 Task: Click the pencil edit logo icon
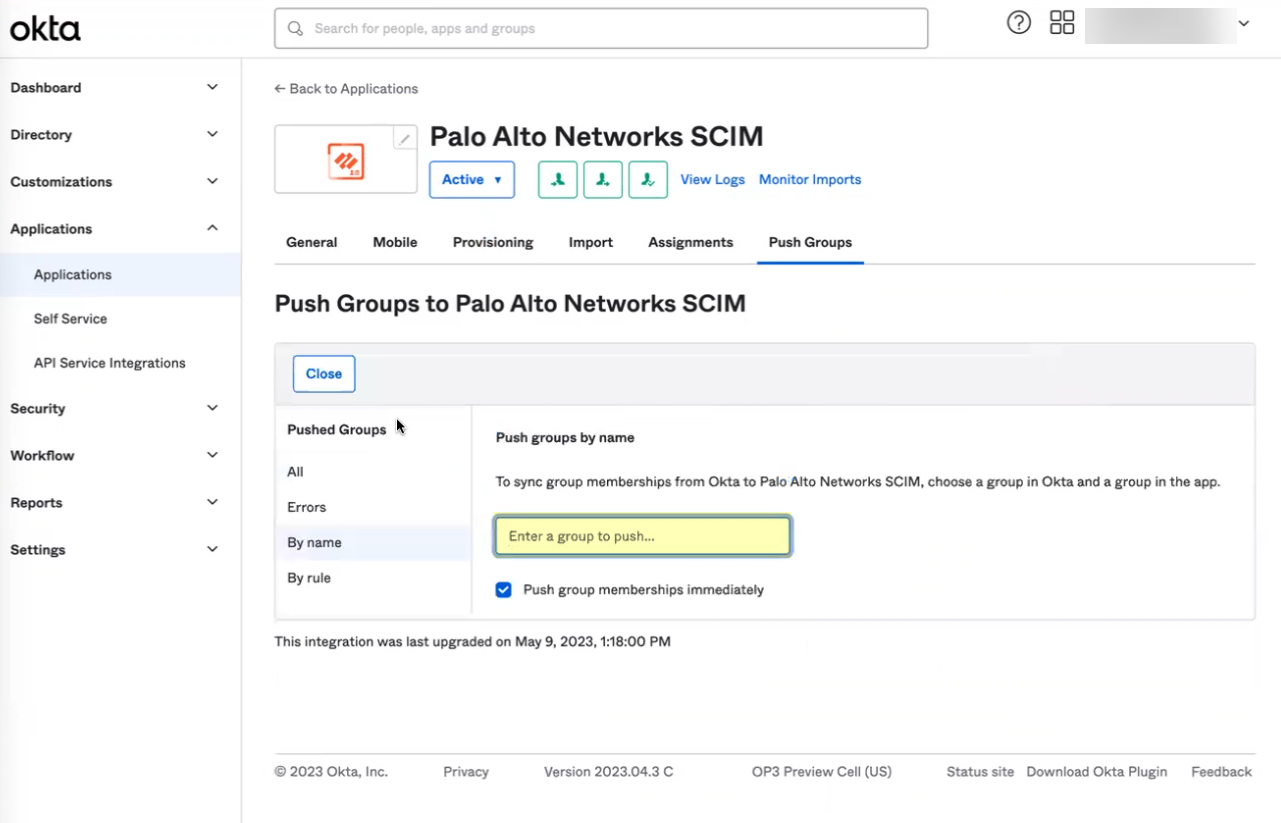404,139
